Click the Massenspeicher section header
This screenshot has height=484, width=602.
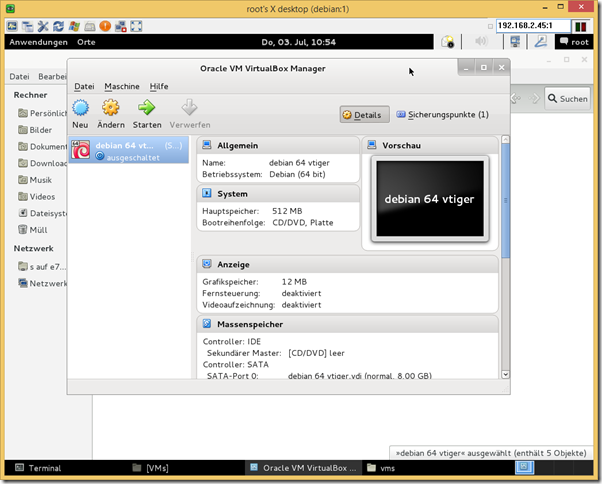pyautogui.click(x=347, y=324)
